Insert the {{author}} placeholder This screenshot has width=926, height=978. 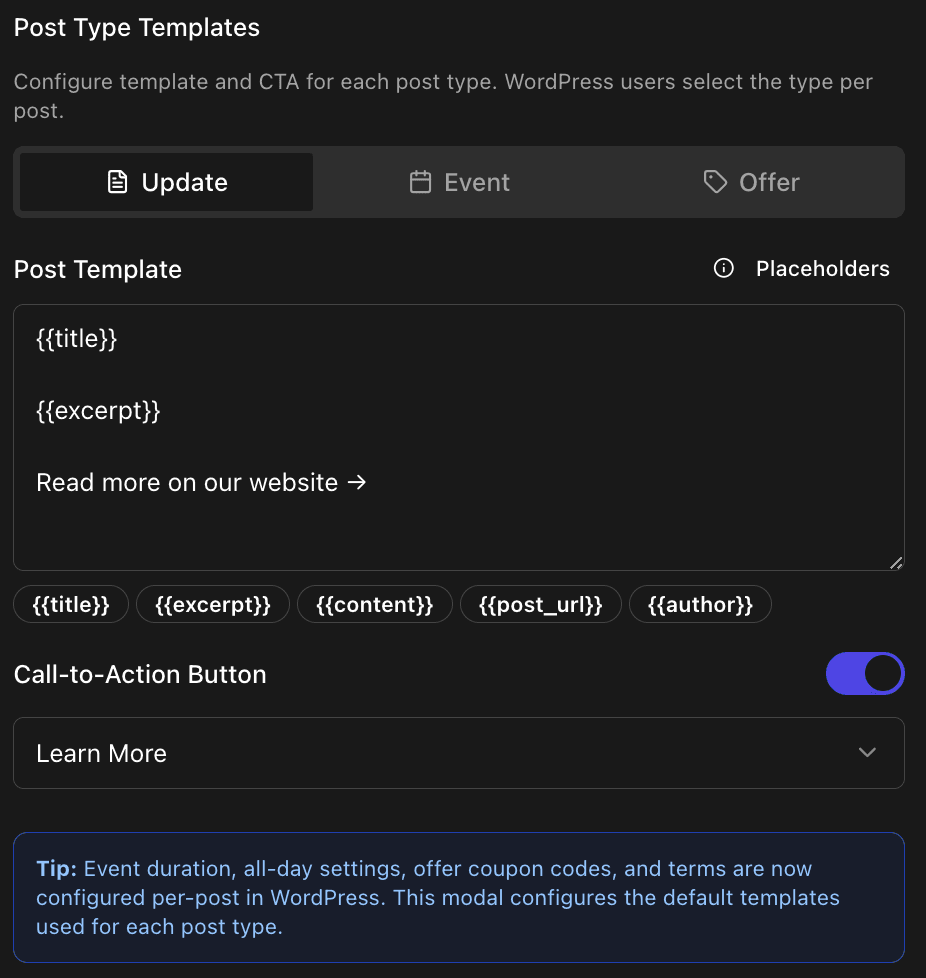(700, 604)
